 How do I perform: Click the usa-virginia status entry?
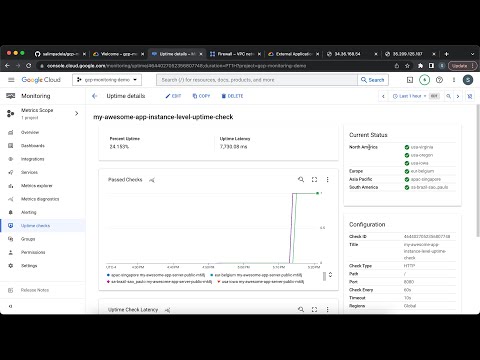419,147
